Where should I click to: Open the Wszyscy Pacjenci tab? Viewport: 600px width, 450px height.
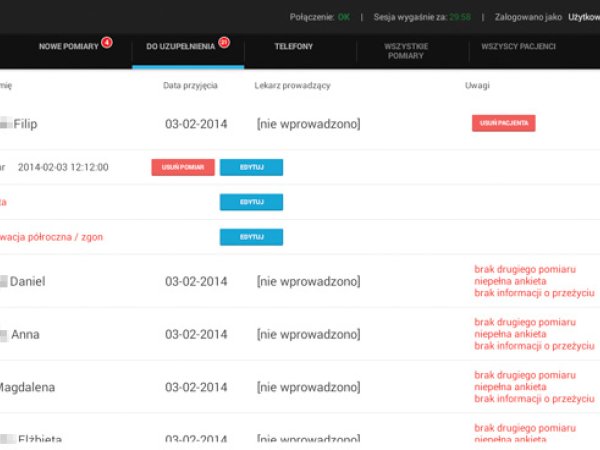click(518, 47)
